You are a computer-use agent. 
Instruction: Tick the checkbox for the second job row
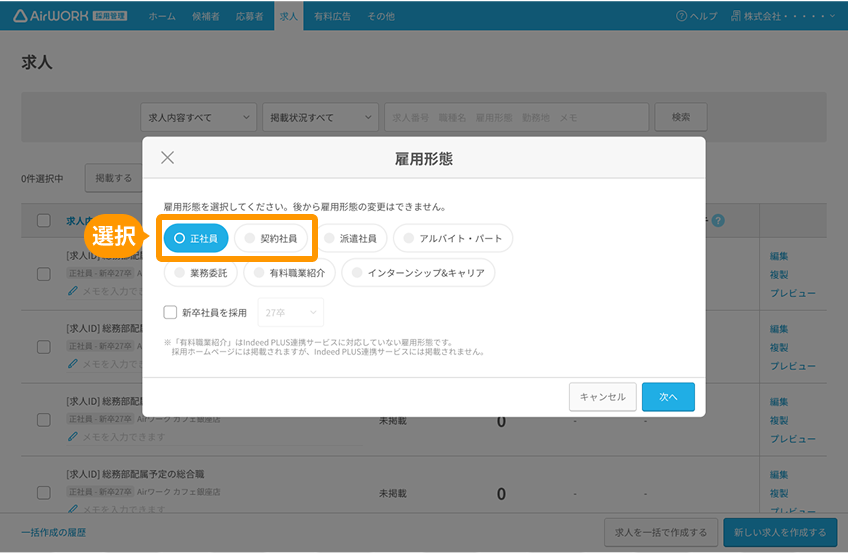[x=44, y=347]
